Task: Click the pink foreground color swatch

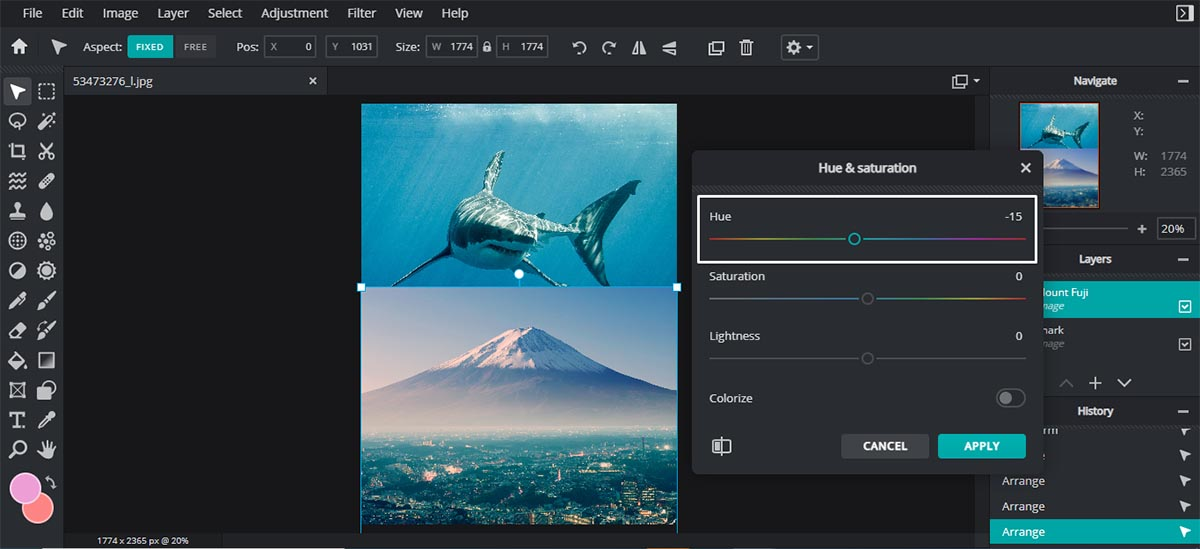Action: pyautogui.click(x=25, y=488)
